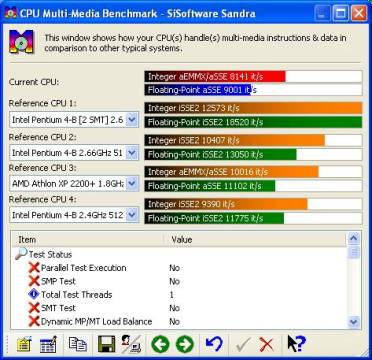Click the user/computer send icon in toolbar
Screen dimensions: 372x360
(x=131, y=344)
